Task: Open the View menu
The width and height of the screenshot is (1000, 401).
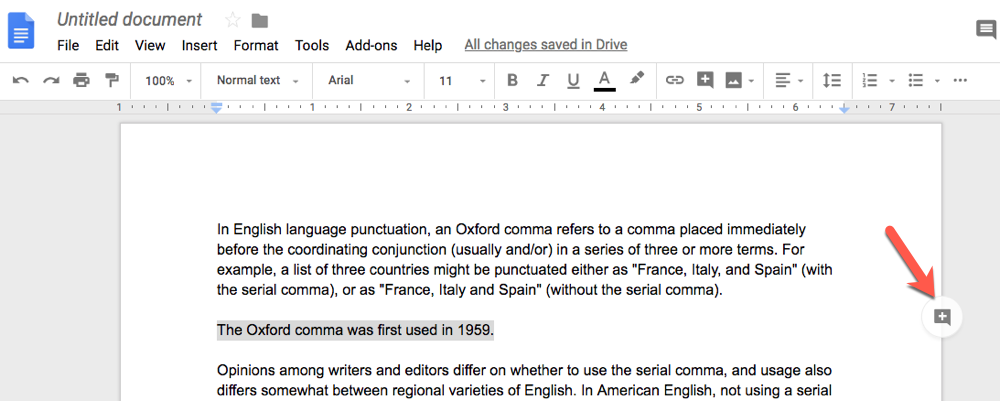Action: click(x=150, y=45)
